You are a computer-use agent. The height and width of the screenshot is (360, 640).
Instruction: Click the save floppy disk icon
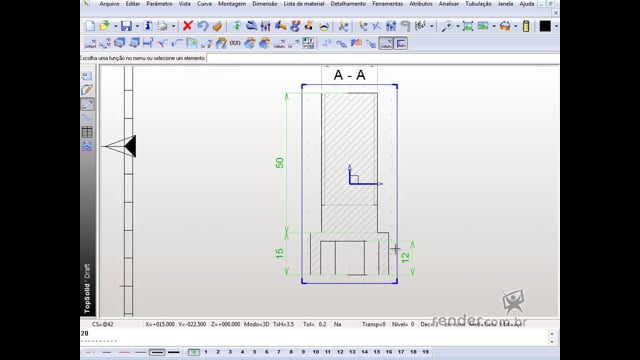click(x=127, y=26)
